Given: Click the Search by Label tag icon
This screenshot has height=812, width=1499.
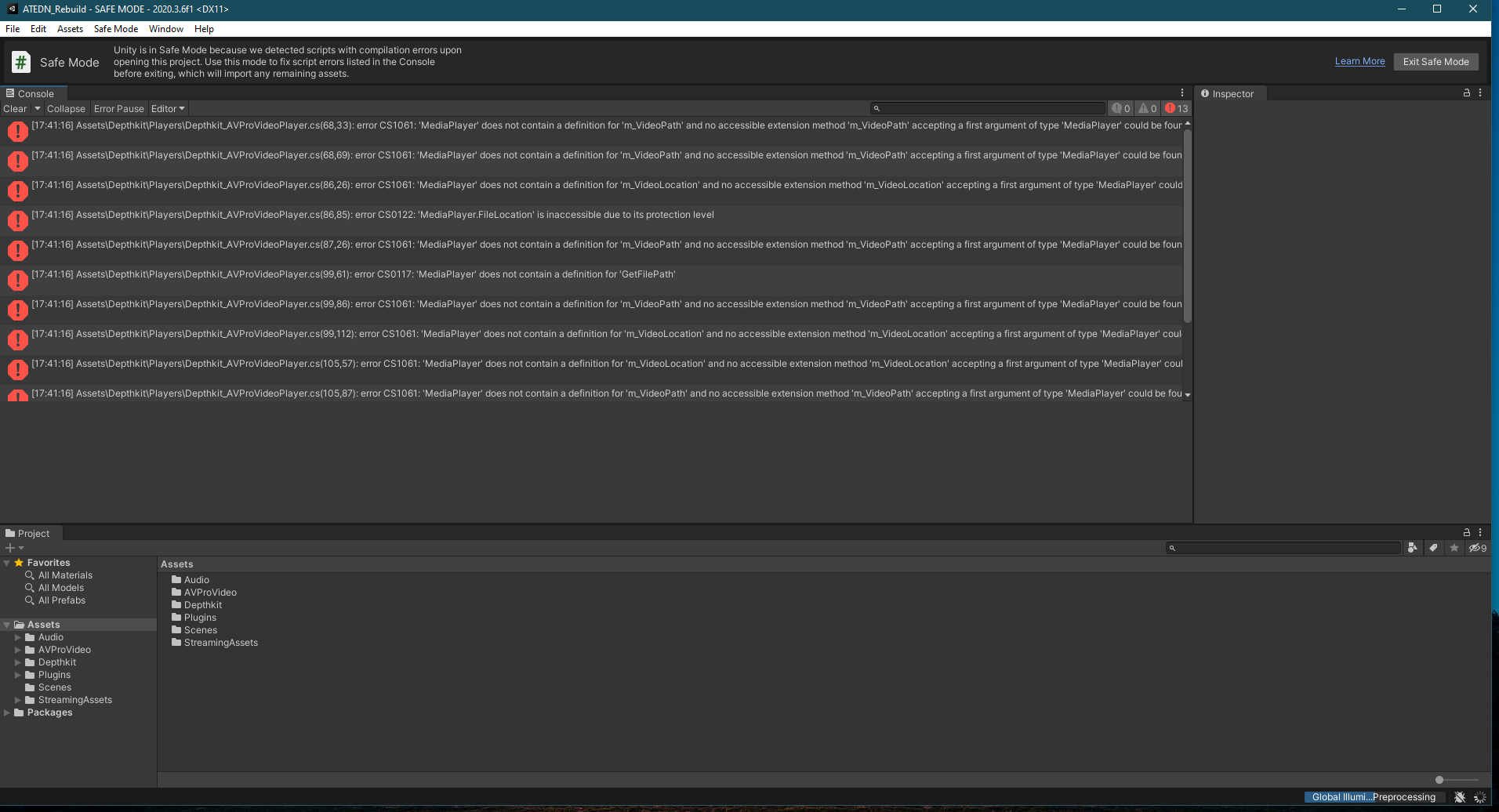Looking at the screenshot, I should pos(1433,548).
